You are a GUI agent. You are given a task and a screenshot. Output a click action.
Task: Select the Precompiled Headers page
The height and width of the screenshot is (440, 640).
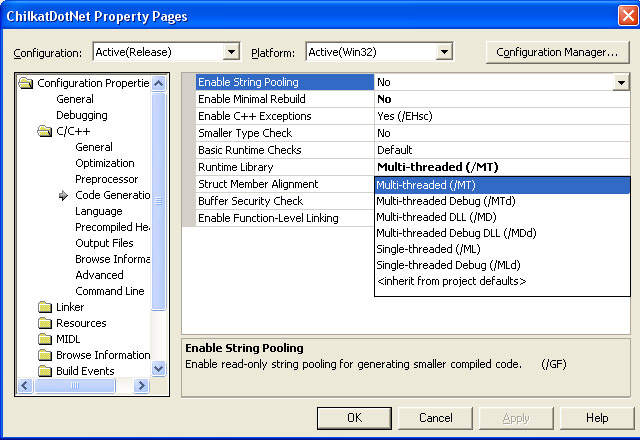click(113, 227)
